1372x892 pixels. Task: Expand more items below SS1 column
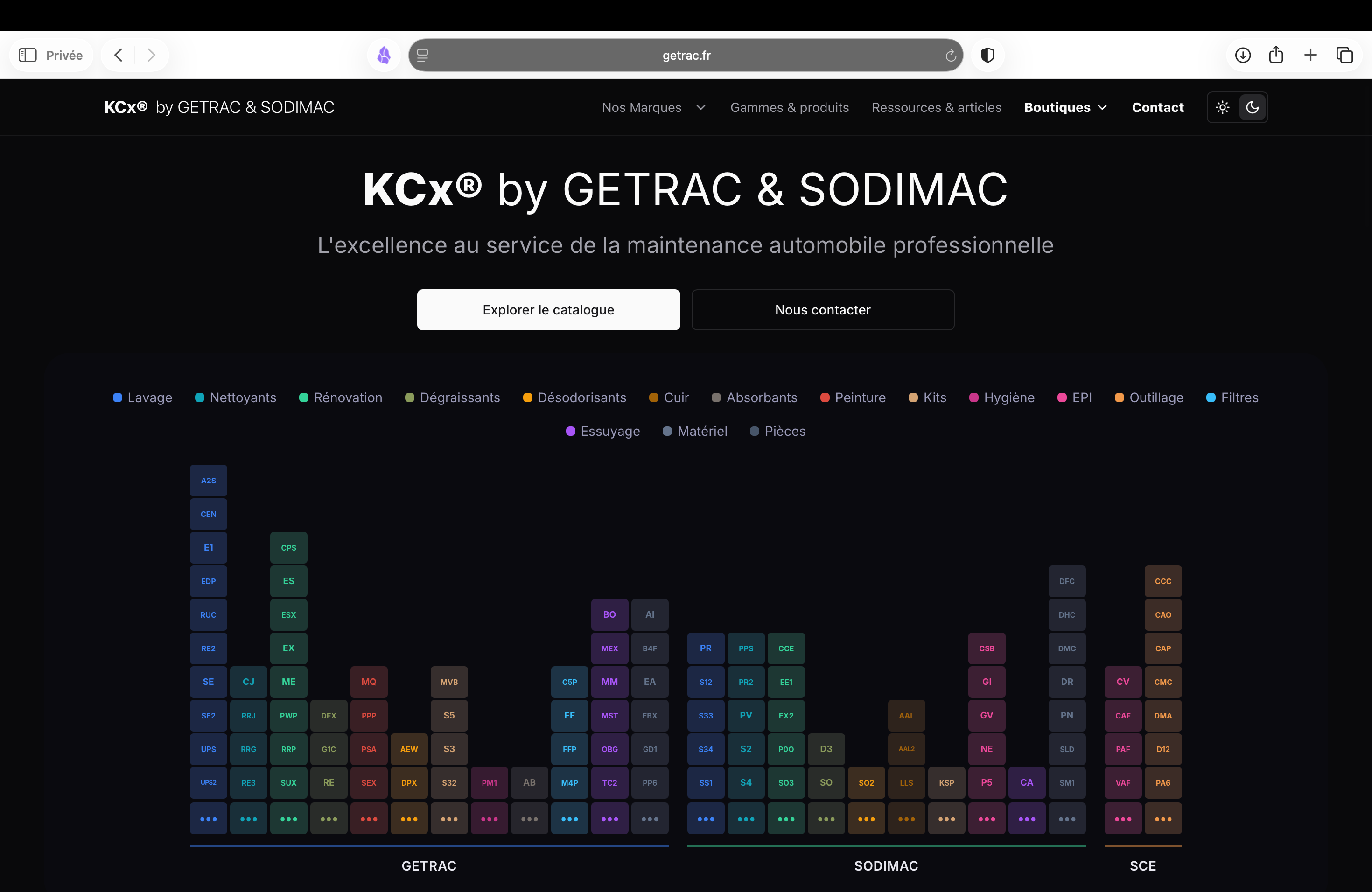click(706, 819)
